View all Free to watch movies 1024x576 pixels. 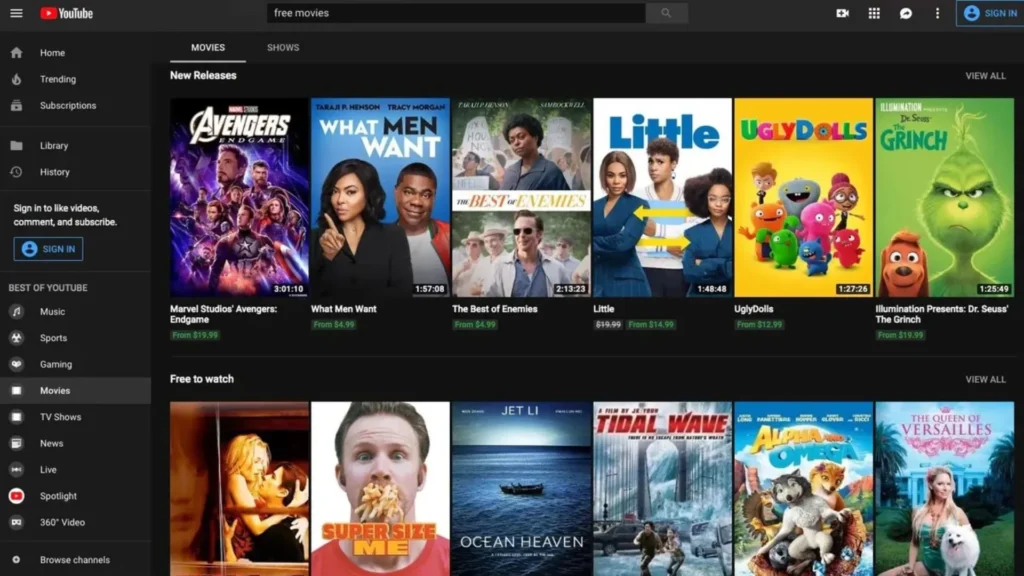tap(985, 380)
